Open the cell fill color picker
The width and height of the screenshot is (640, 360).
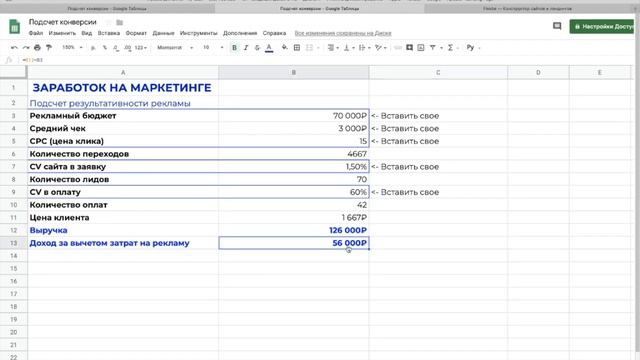(284, 48)
